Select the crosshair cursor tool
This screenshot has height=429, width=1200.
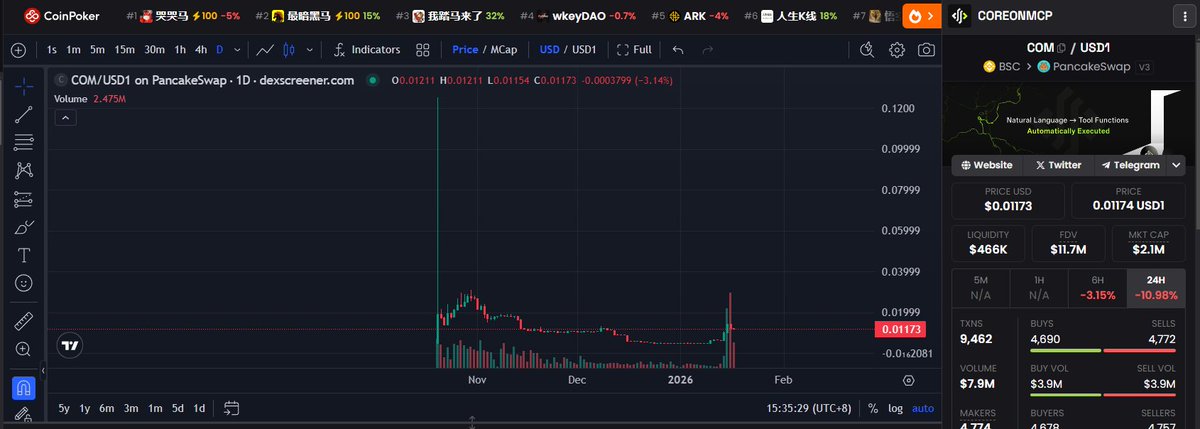pyautogui.click(x=23, y=87)
